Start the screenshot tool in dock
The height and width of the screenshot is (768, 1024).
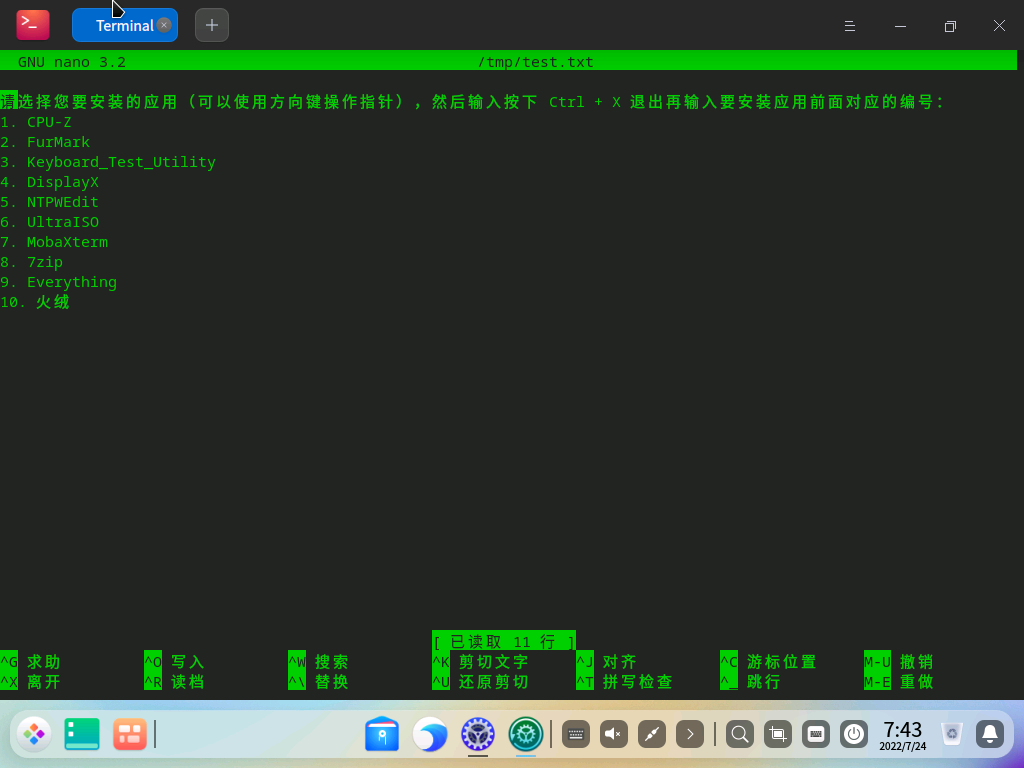coord(778,734)
